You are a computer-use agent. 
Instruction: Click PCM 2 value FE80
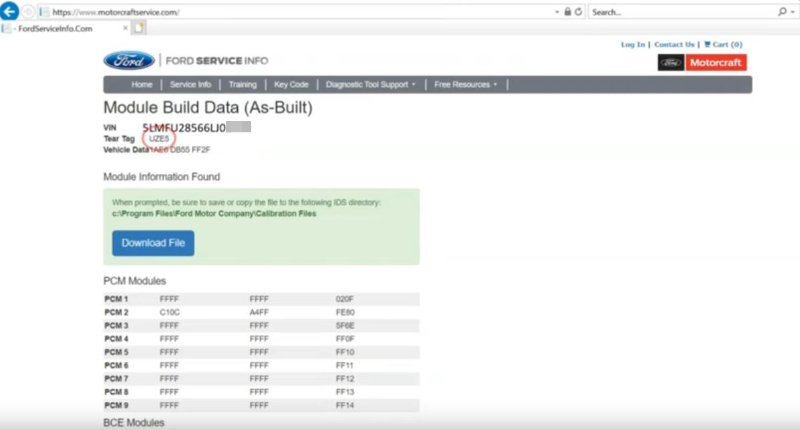[x=345, y=312]
